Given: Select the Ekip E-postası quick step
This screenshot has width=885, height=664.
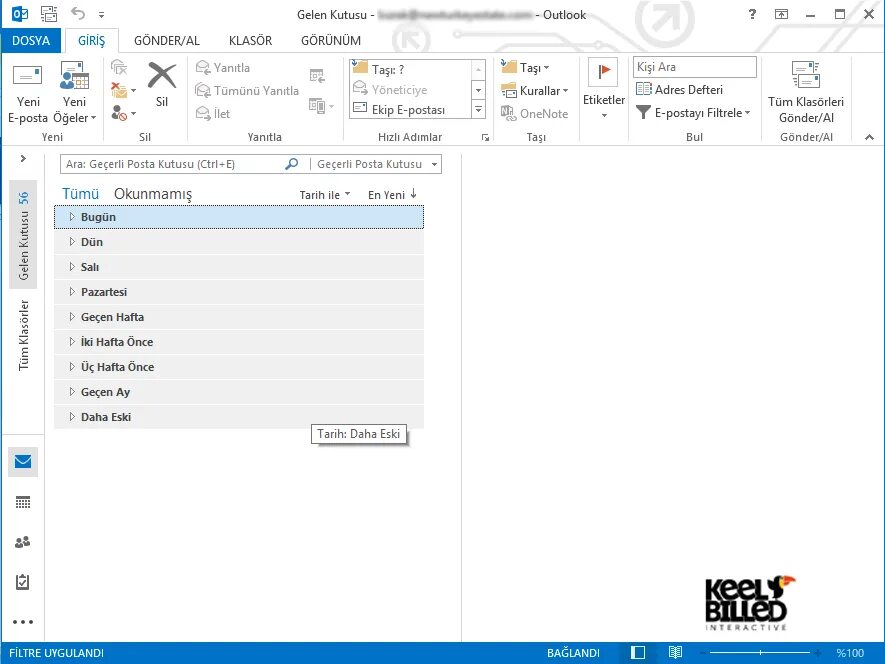Looking at the screenshot, I should [x=409, y=109].
